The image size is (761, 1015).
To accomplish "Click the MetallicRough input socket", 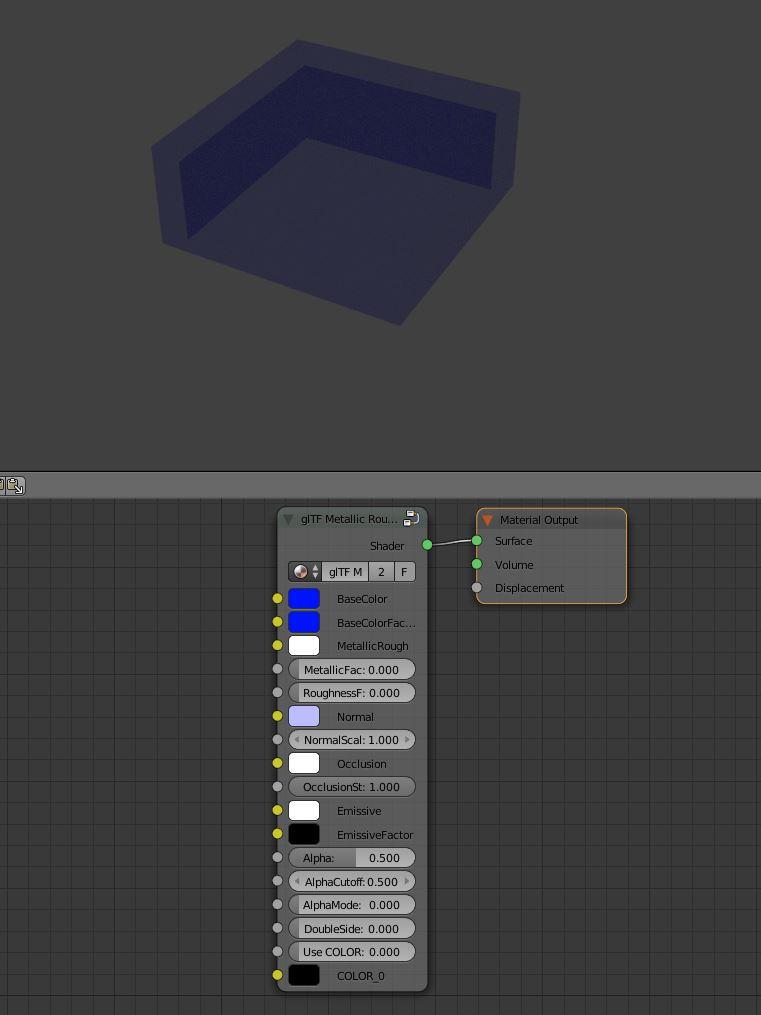I will pos(278,645).
